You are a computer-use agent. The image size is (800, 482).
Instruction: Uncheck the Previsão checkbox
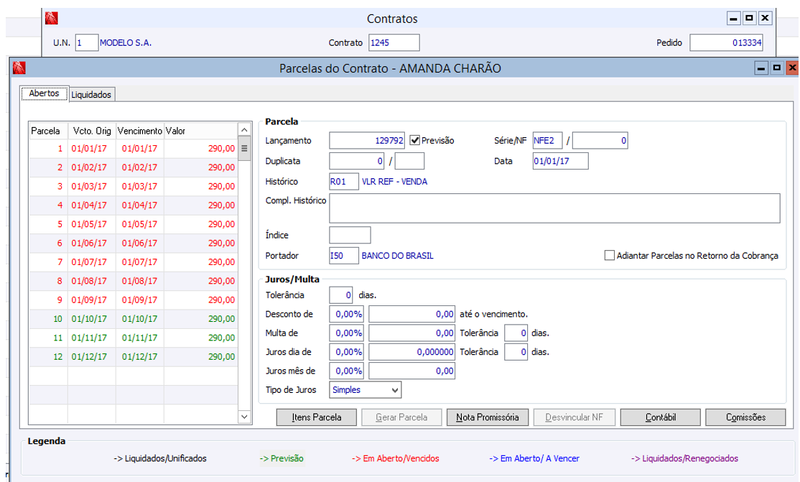415,140
